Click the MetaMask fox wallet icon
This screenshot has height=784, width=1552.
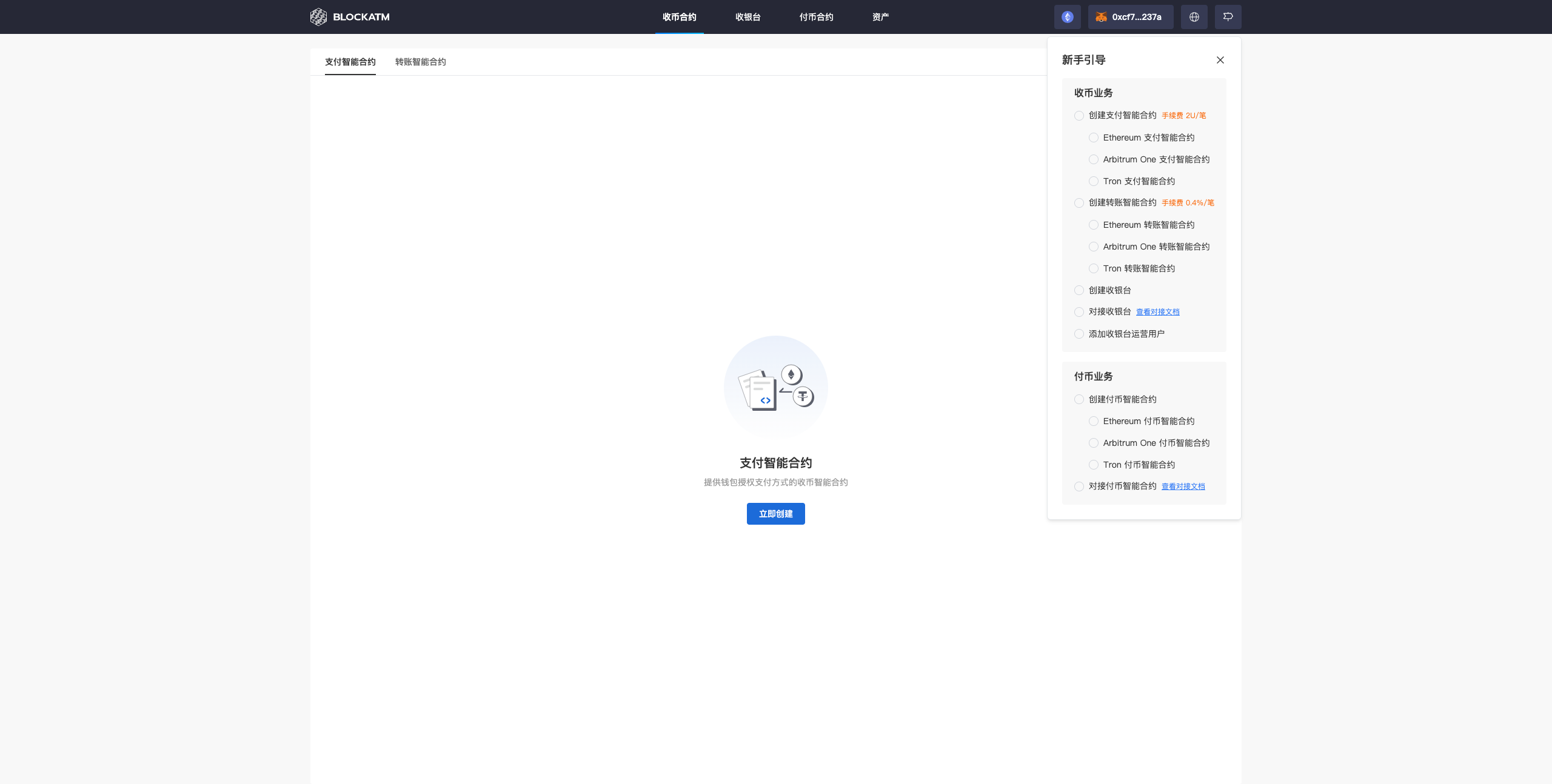(1101, 17)
